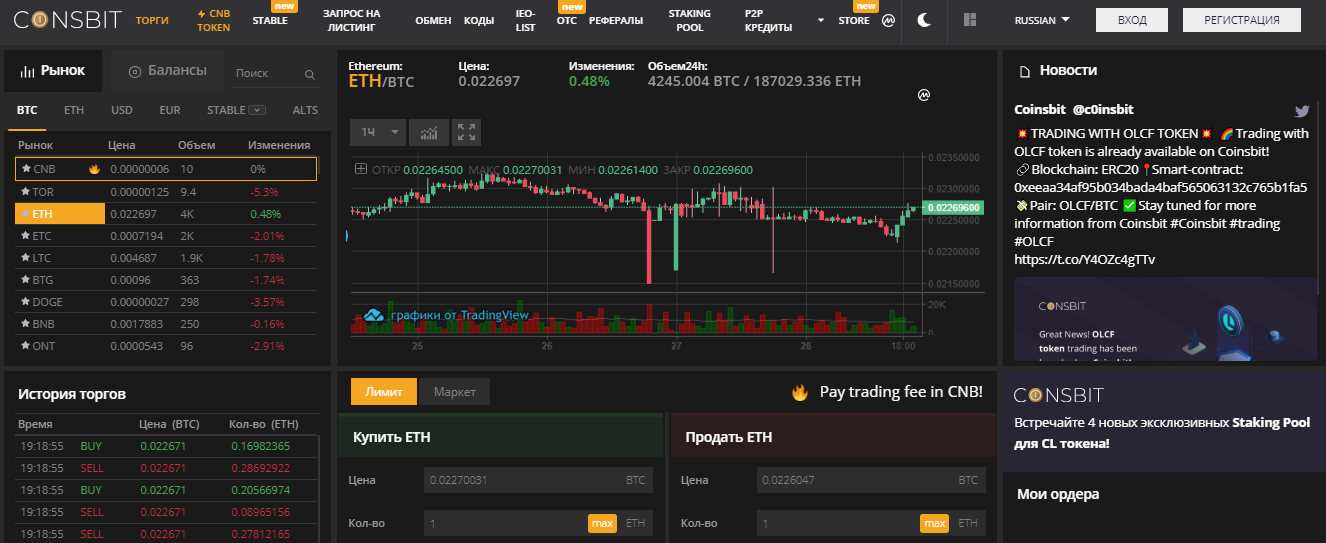This screenshot has height=543, width=1326.
Task: Select the ALTS market tab
Action: tap(305, 110)
